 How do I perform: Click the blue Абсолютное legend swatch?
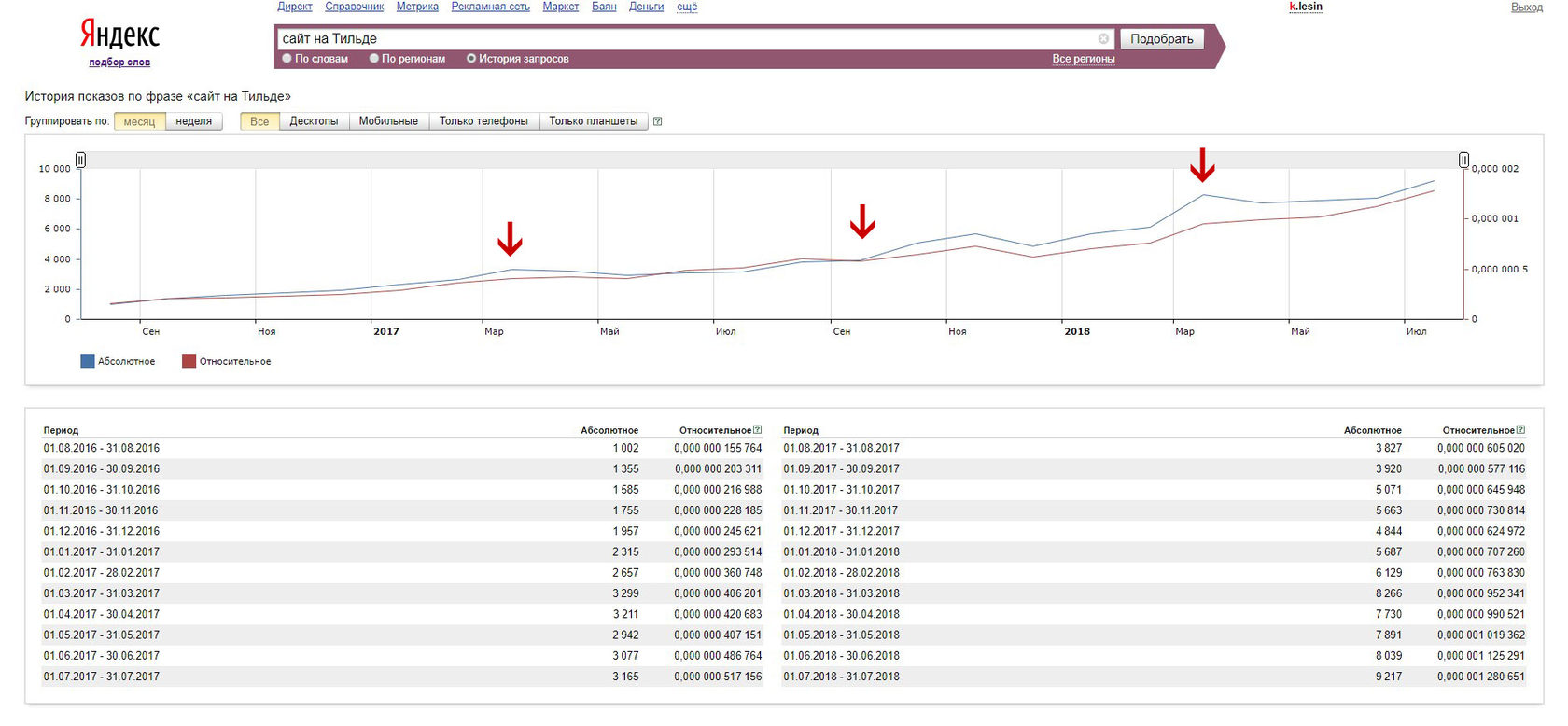pyautogui.click(x=88, y=361)
